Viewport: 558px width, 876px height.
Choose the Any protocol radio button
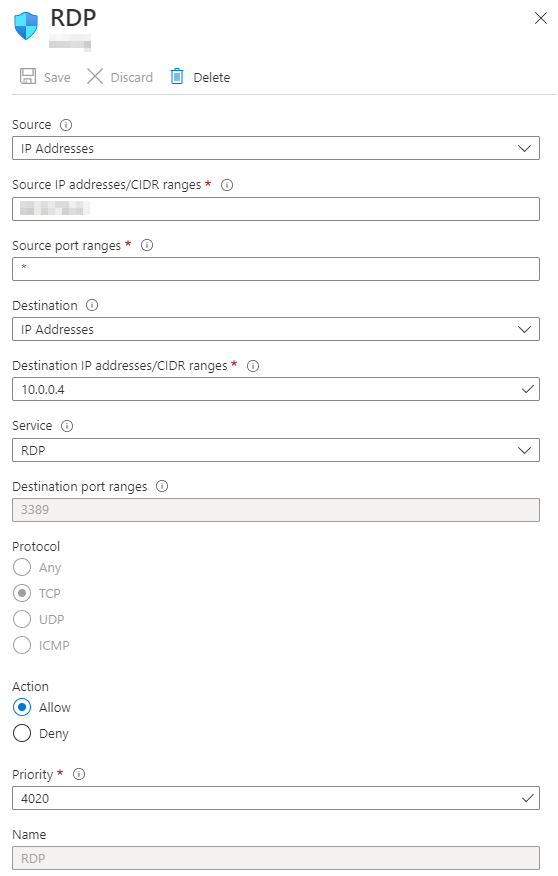[22, 567]
